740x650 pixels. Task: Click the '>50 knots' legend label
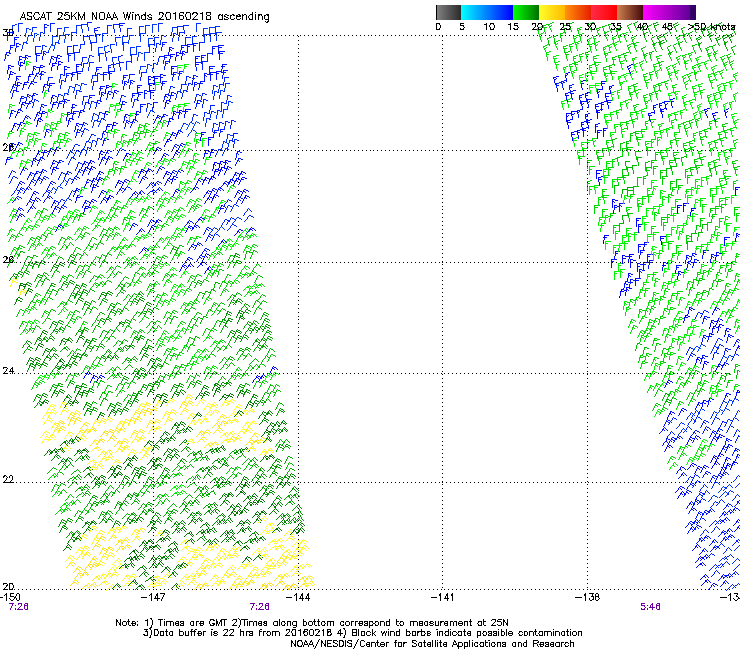pyautogui.click(x=711, y=27)
